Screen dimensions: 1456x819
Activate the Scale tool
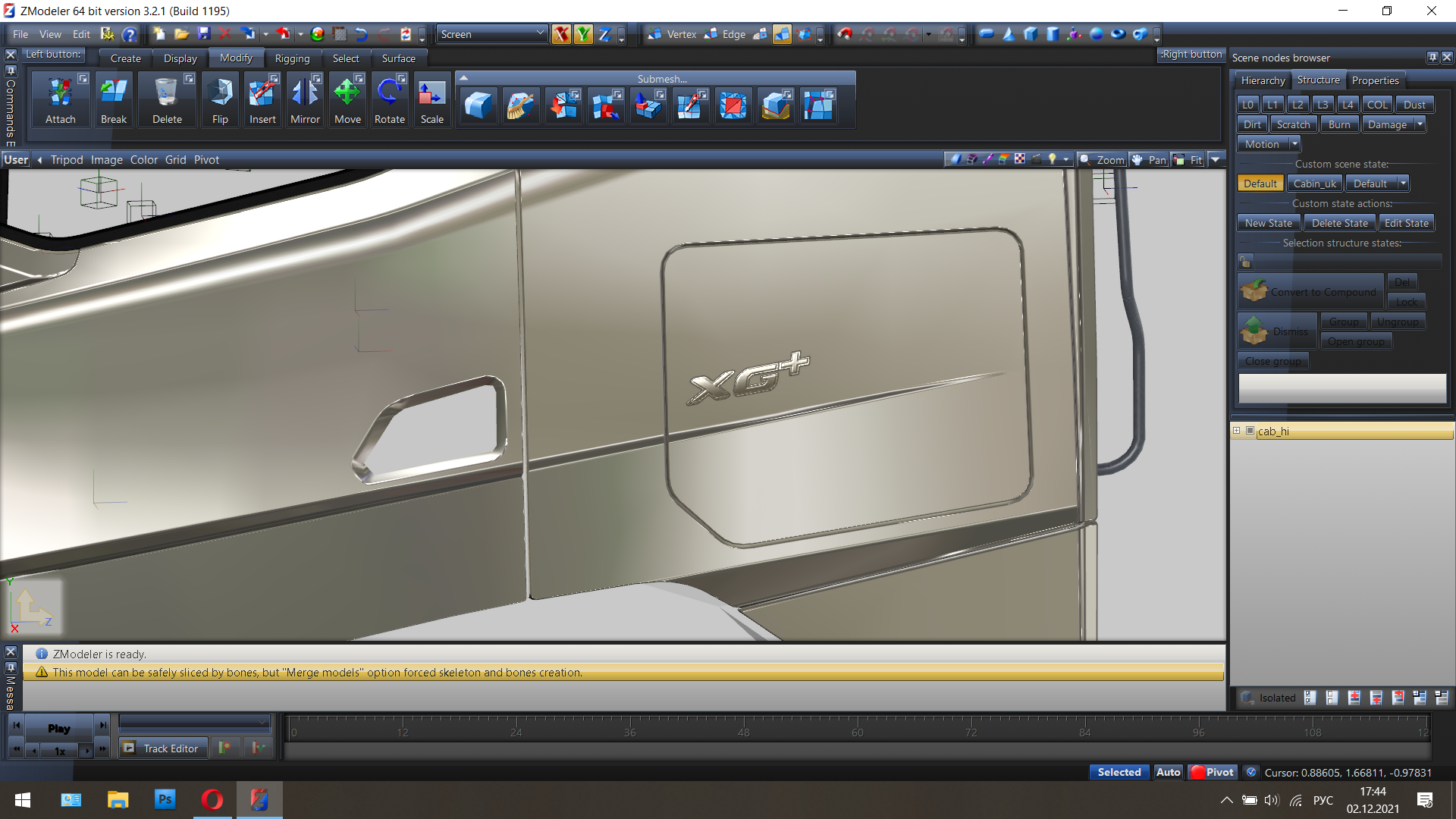[x=432, y=99]
